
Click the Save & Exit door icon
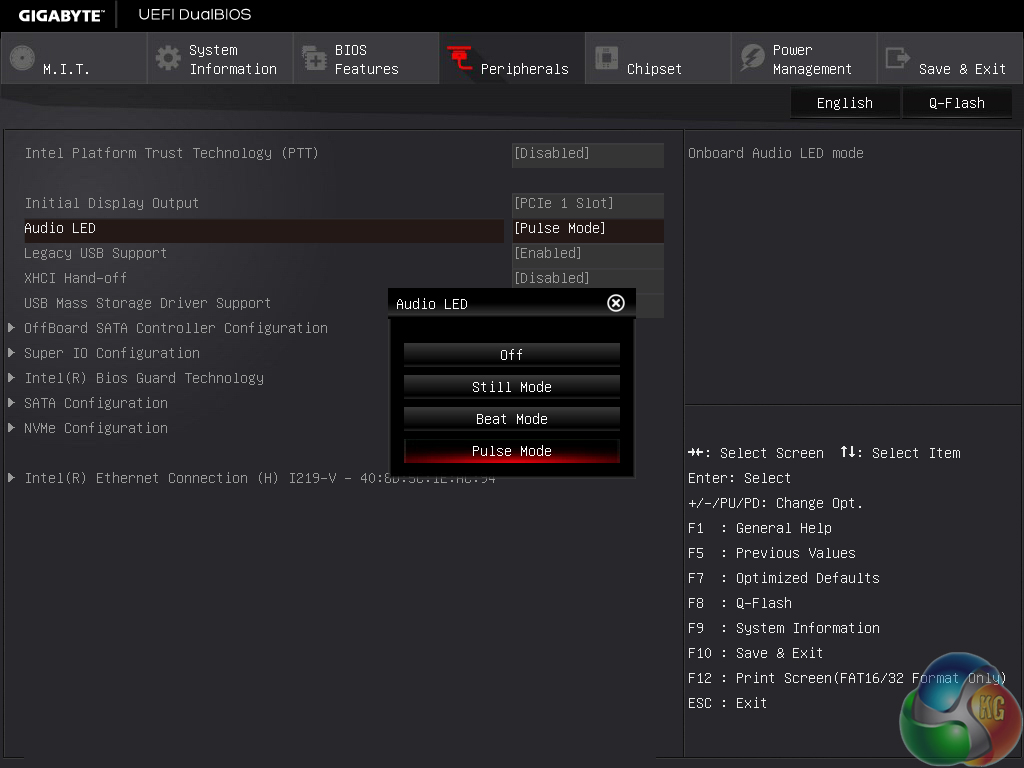click(x=898, y=58)
